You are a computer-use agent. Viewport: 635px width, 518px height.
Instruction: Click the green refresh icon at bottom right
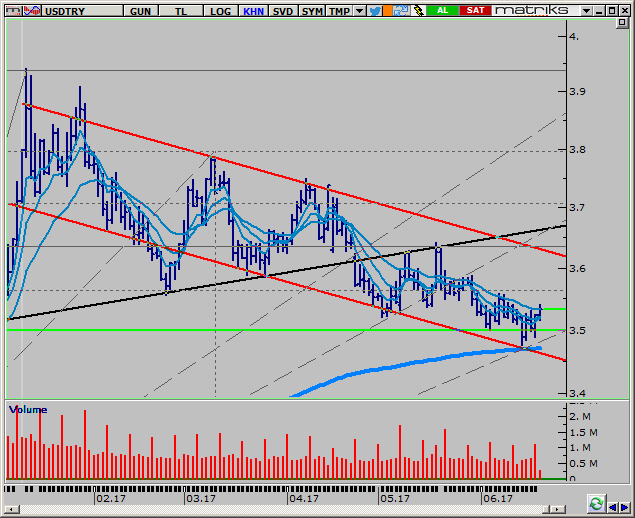pos(596,503)
